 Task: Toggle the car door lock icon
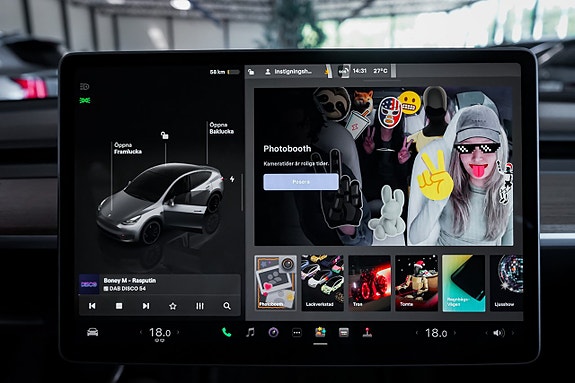(165, 135)
